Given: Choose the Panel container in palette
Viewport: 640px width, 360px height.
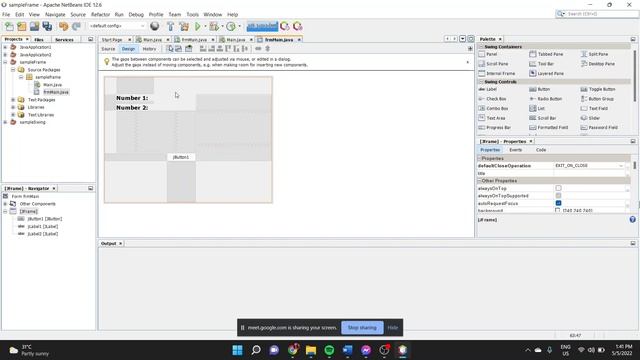Looking at the screenshot, I should (x=488, y=54).
